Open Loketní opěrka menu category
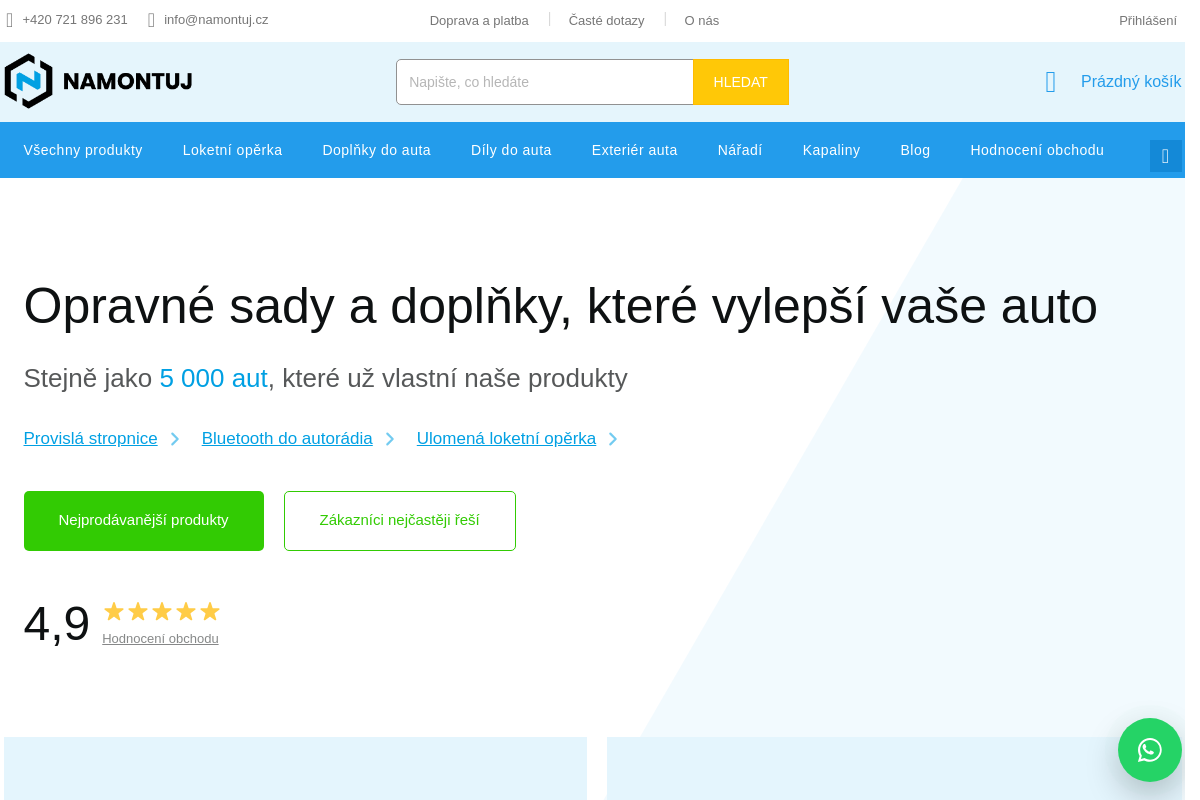This screenshot has width=1200, height=800. click(232, 150)
